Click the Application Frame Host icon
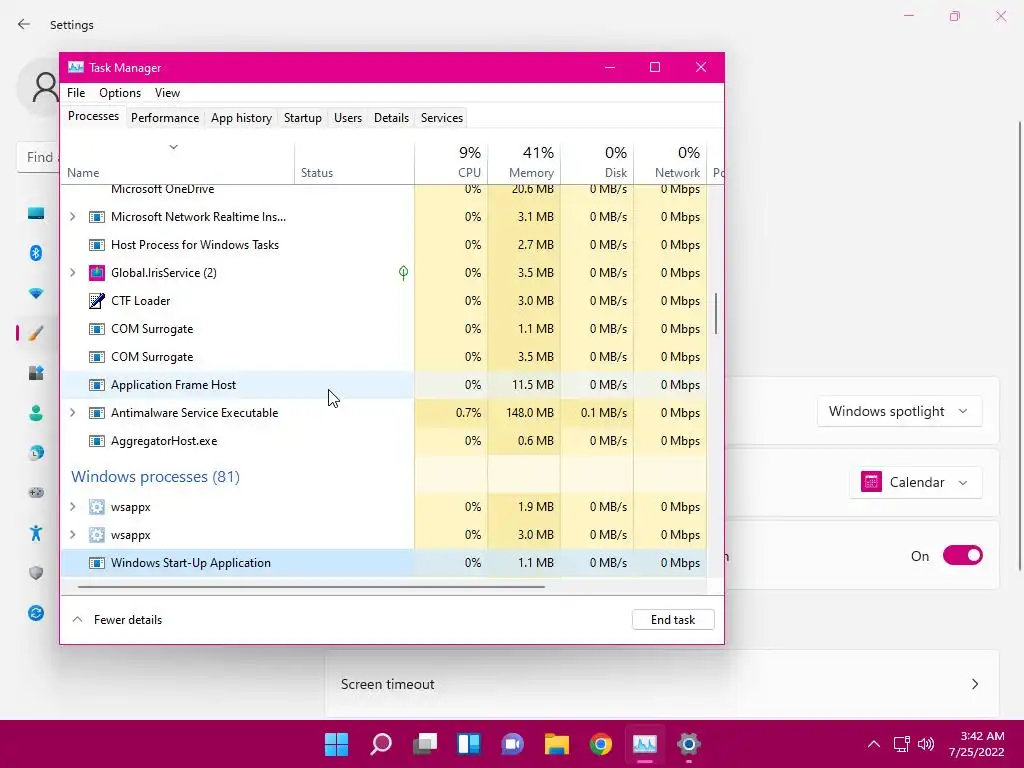The image size is (1024, 768). 97,385
